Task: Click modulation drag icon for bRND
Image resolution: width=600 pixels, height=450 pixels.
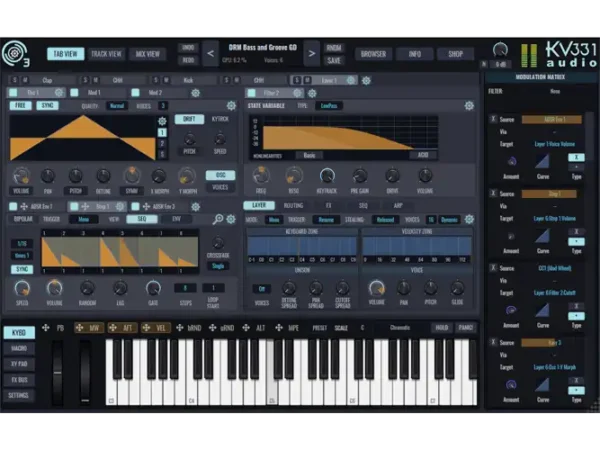Action: 179,328
